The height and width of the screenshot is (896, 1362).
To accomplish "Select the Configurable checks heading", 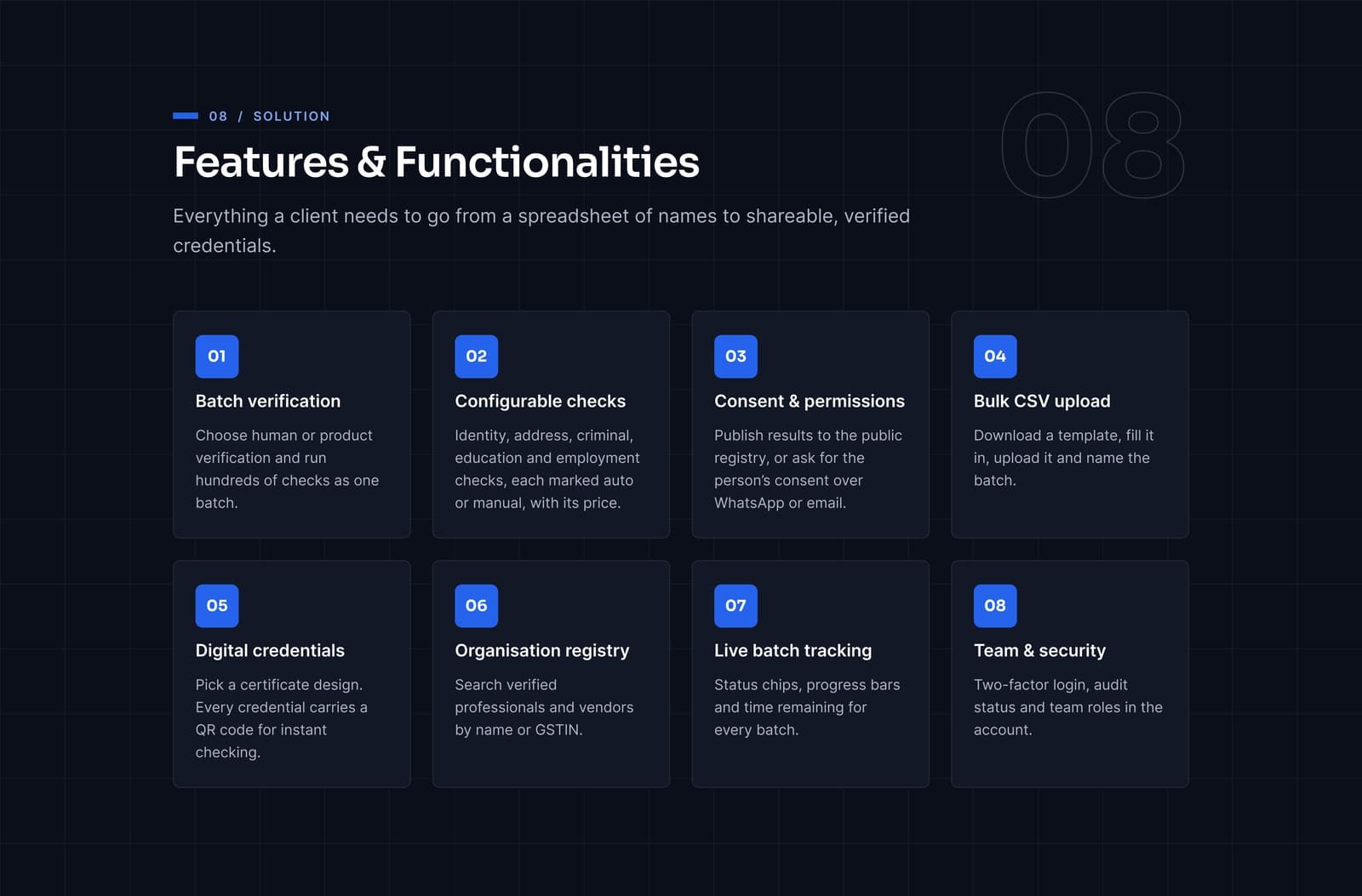I will click(x=540, y=401).
